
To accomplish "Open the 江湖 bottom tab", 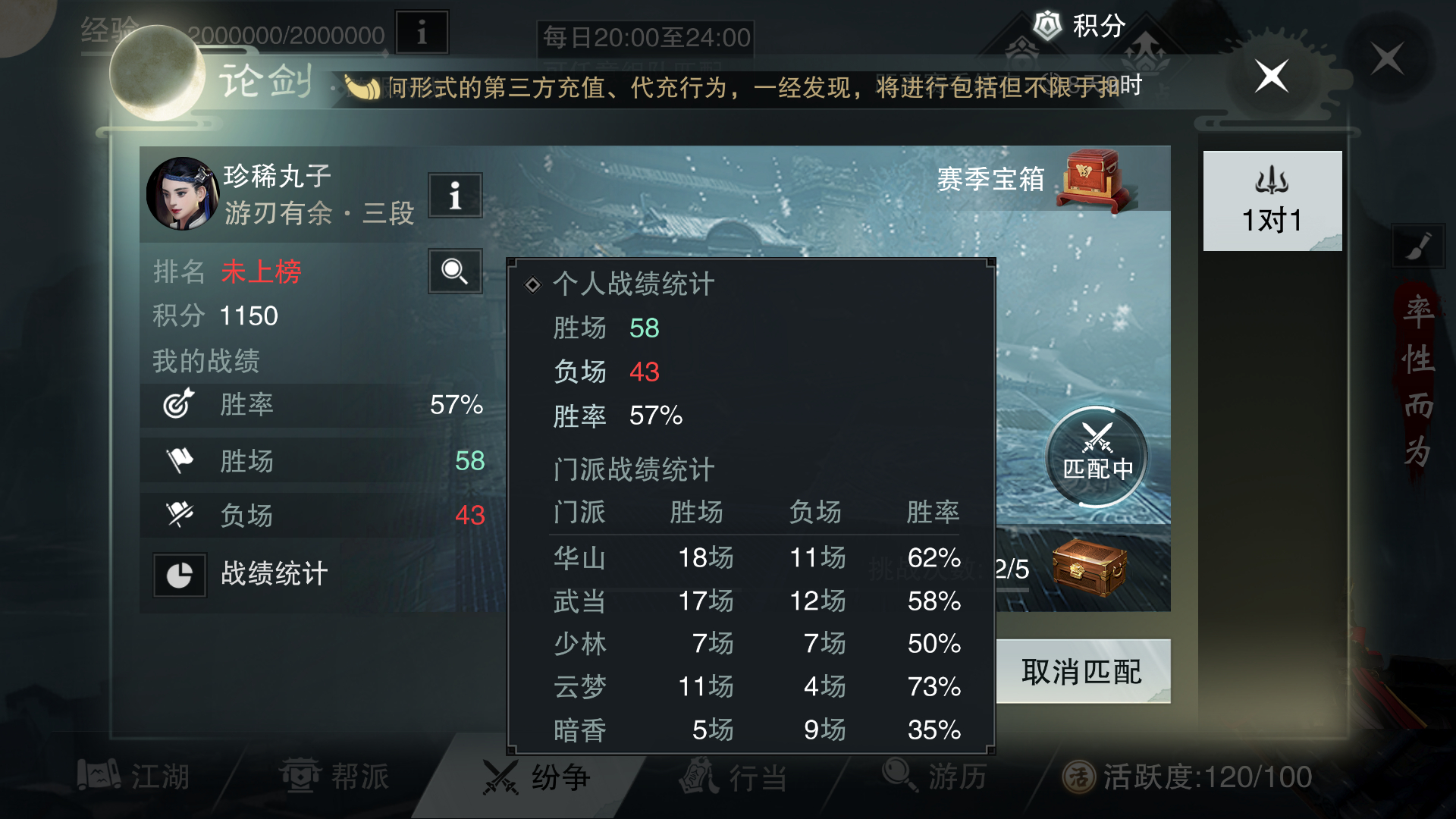I will click(133, 776).
